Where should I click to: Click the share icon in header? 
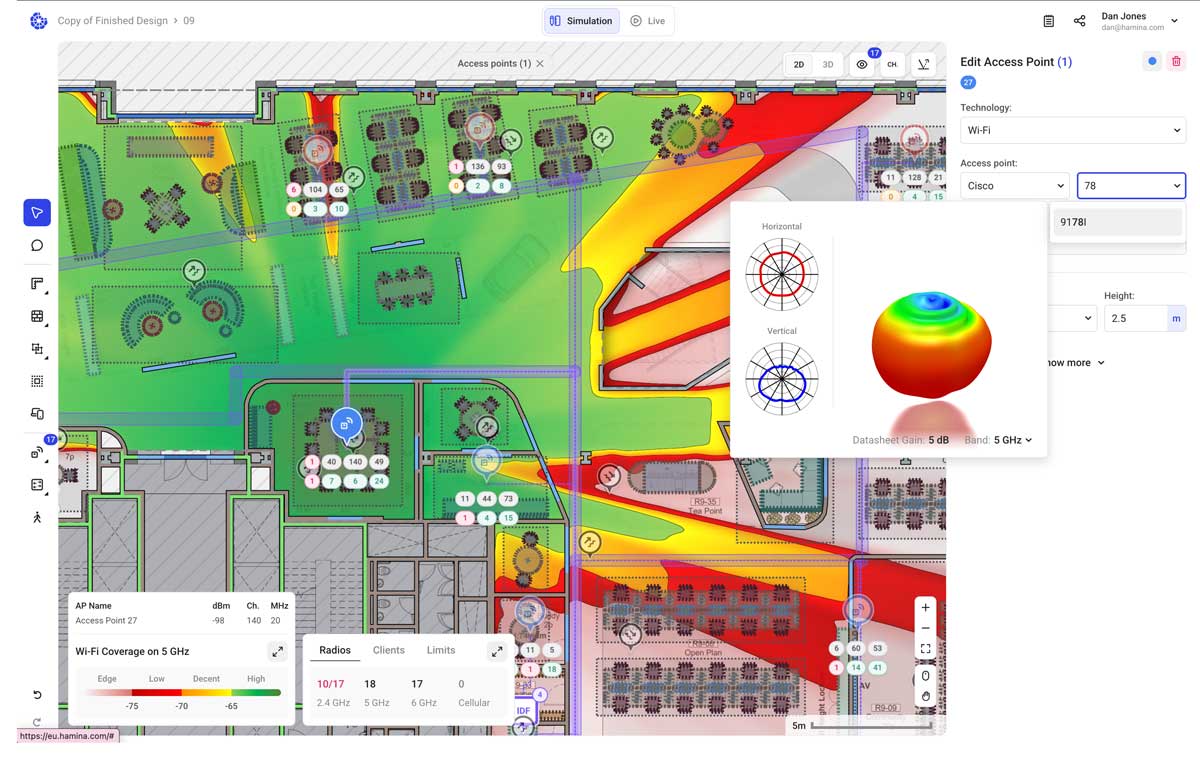[x=1079, y=21]
